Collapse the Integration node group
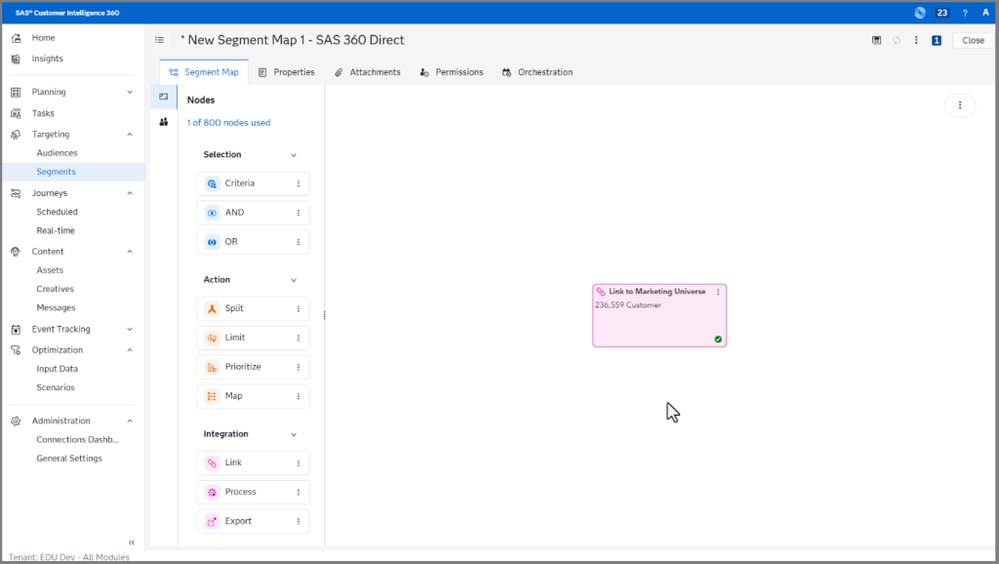The width and height of the screenshot is (999, 564). coord(294,434)
